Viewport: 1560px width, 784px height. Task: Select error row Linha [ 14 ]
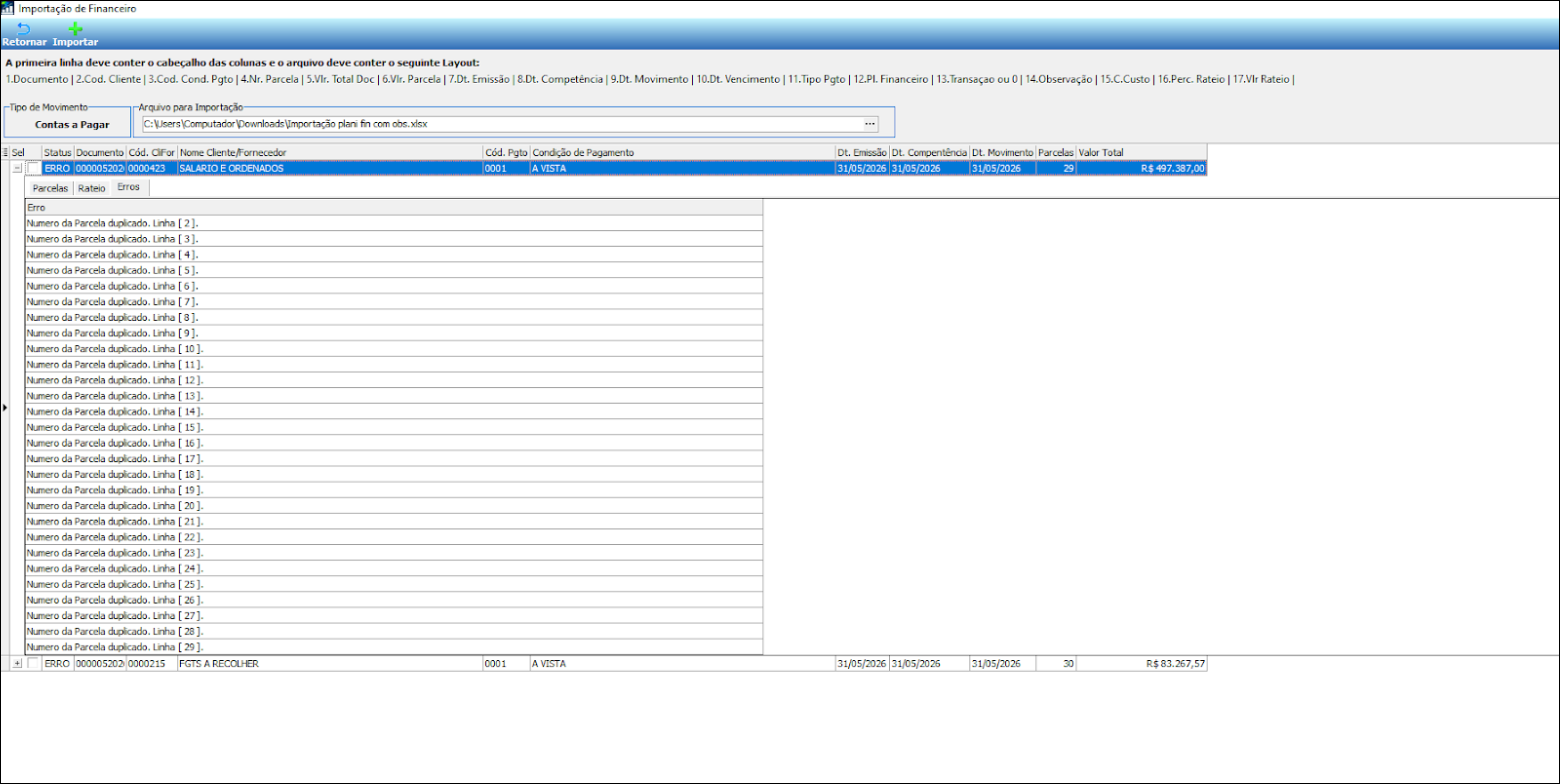(x=394, y=411)
